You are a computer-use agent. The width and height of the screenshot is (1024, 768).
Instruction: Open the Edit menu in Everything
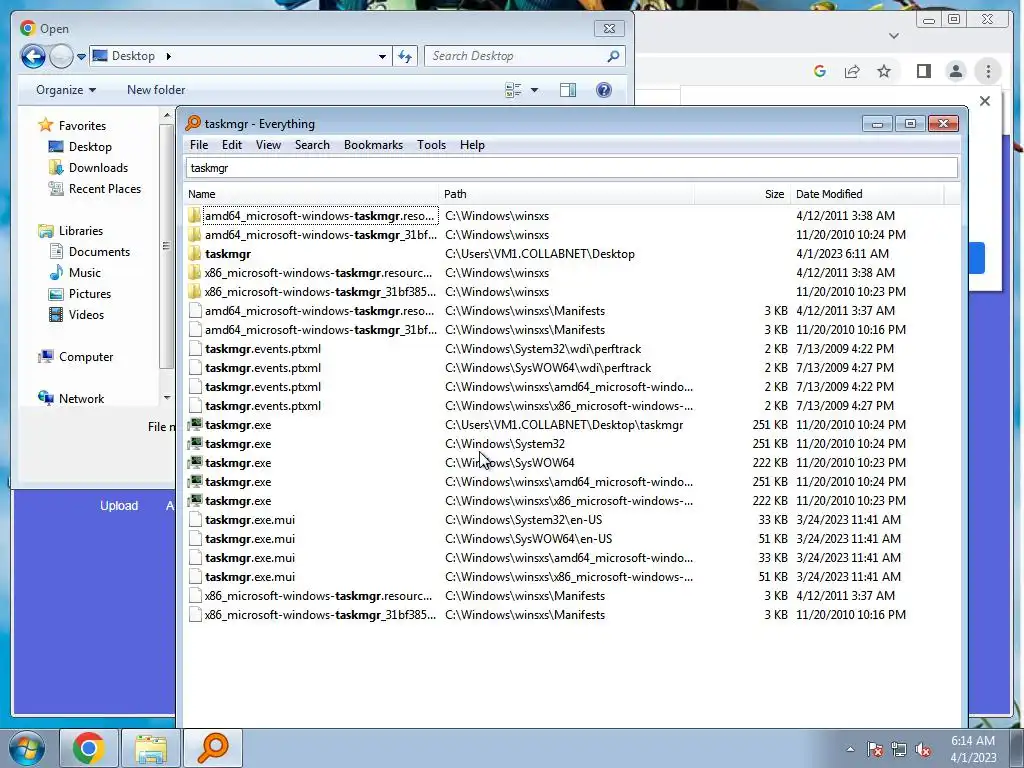[231, 145]
